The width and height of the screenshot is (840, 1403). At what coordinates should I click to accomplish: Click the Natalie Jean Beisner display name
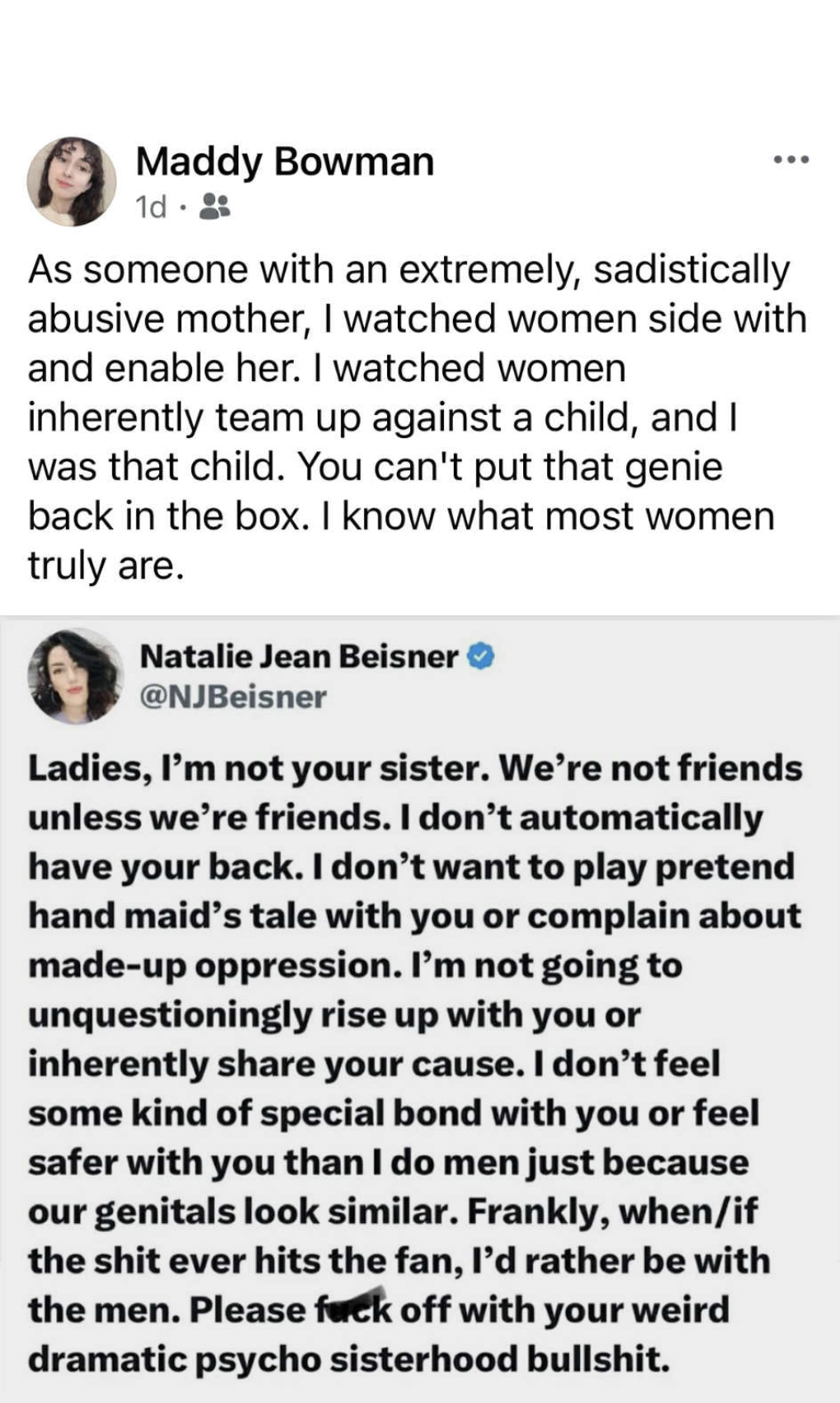click(x=299, y=656)
